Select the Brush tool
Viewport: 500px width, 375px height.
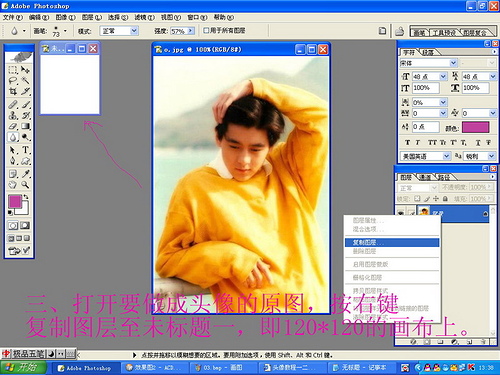click(x=25, y=105)
